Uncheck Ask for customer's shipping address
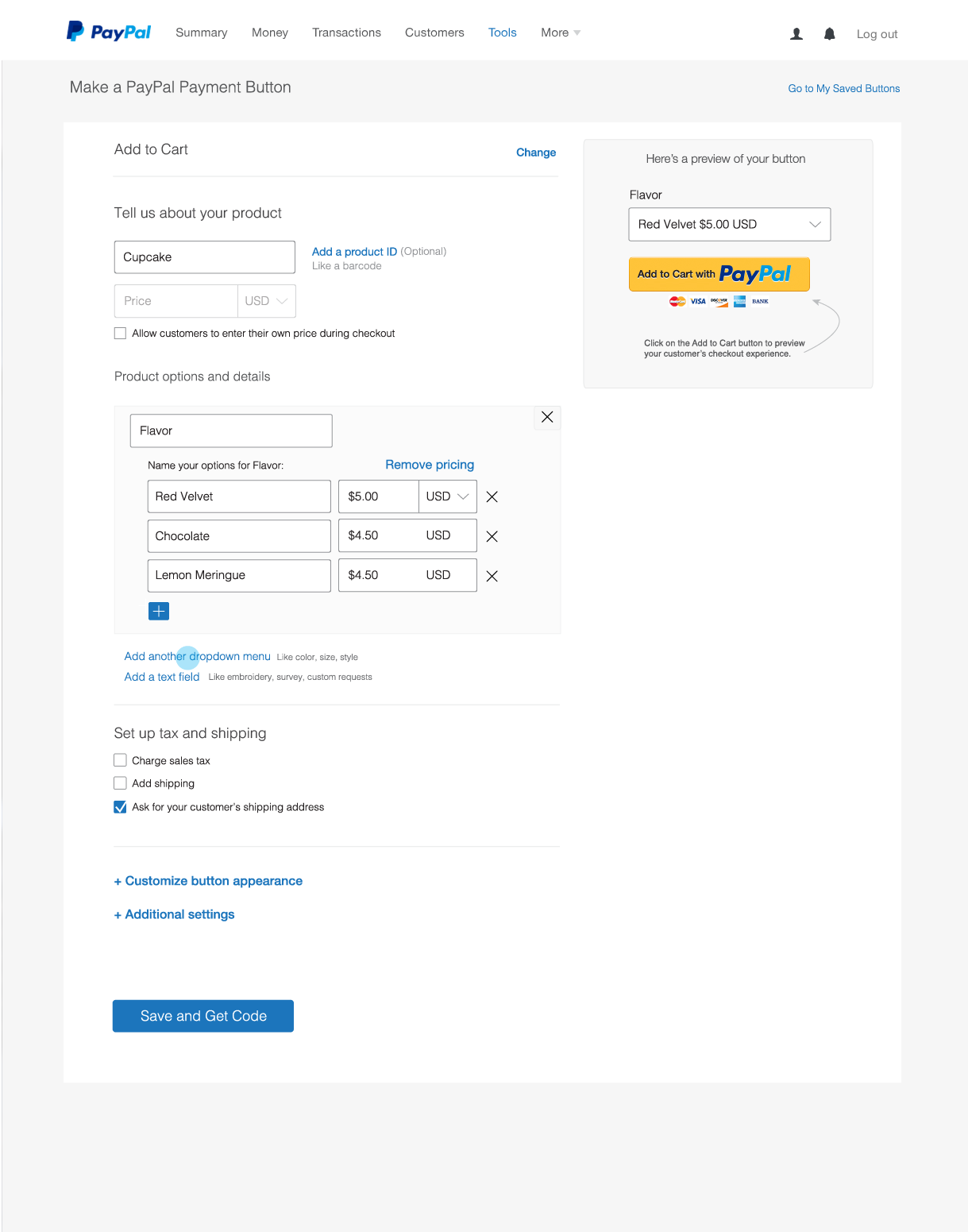The height and width of the screenshot is (1232, 968). click(121, 807)
